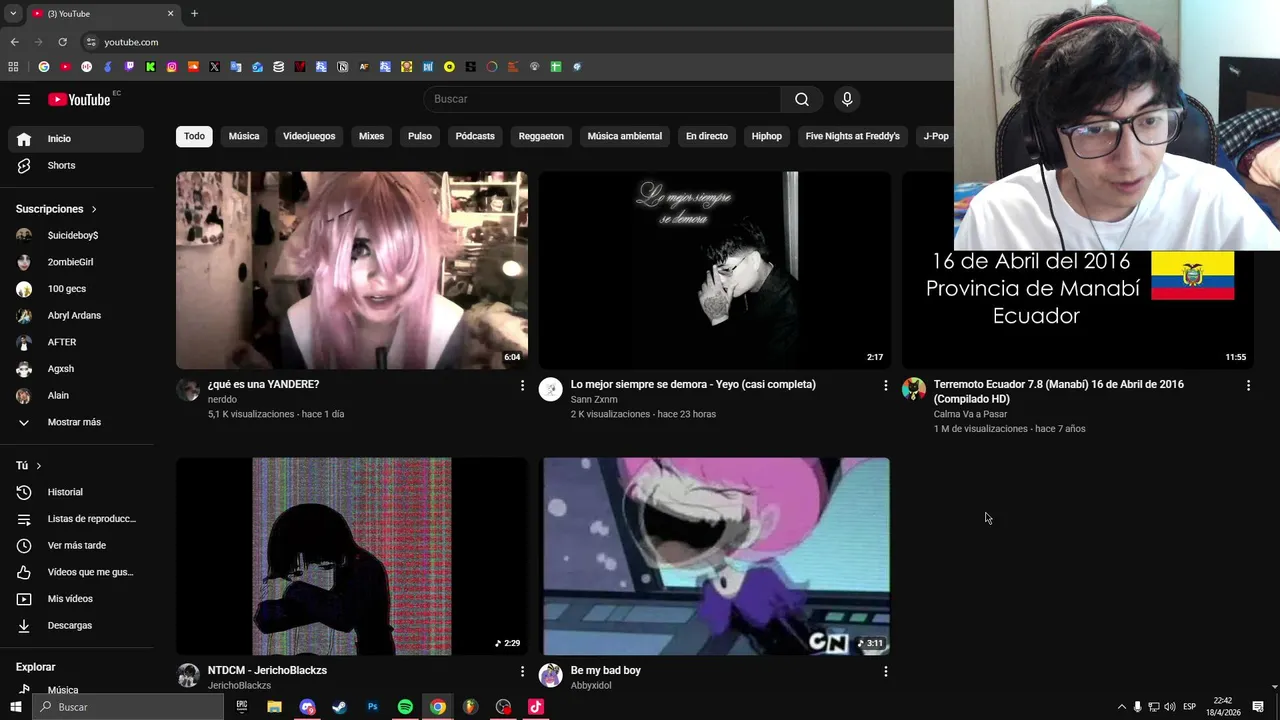
Task: Open options for Lo mejor siempre se demora
Action: (x=885, y=385)
